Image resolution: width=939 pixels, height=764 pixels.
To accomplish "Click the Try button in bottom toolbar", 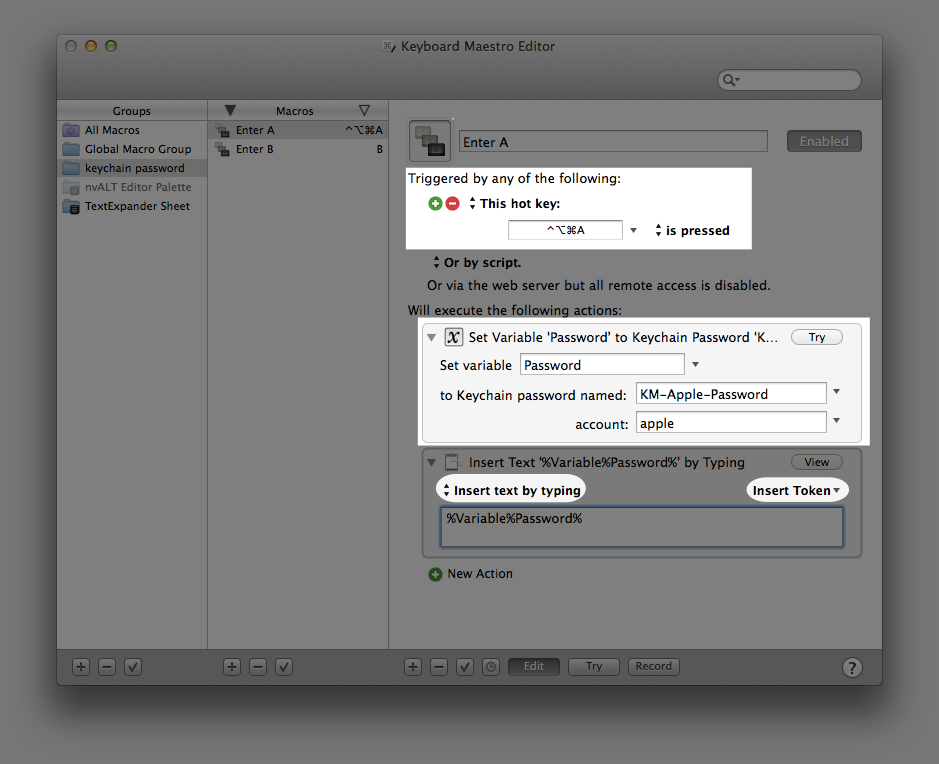I will 593,666.
